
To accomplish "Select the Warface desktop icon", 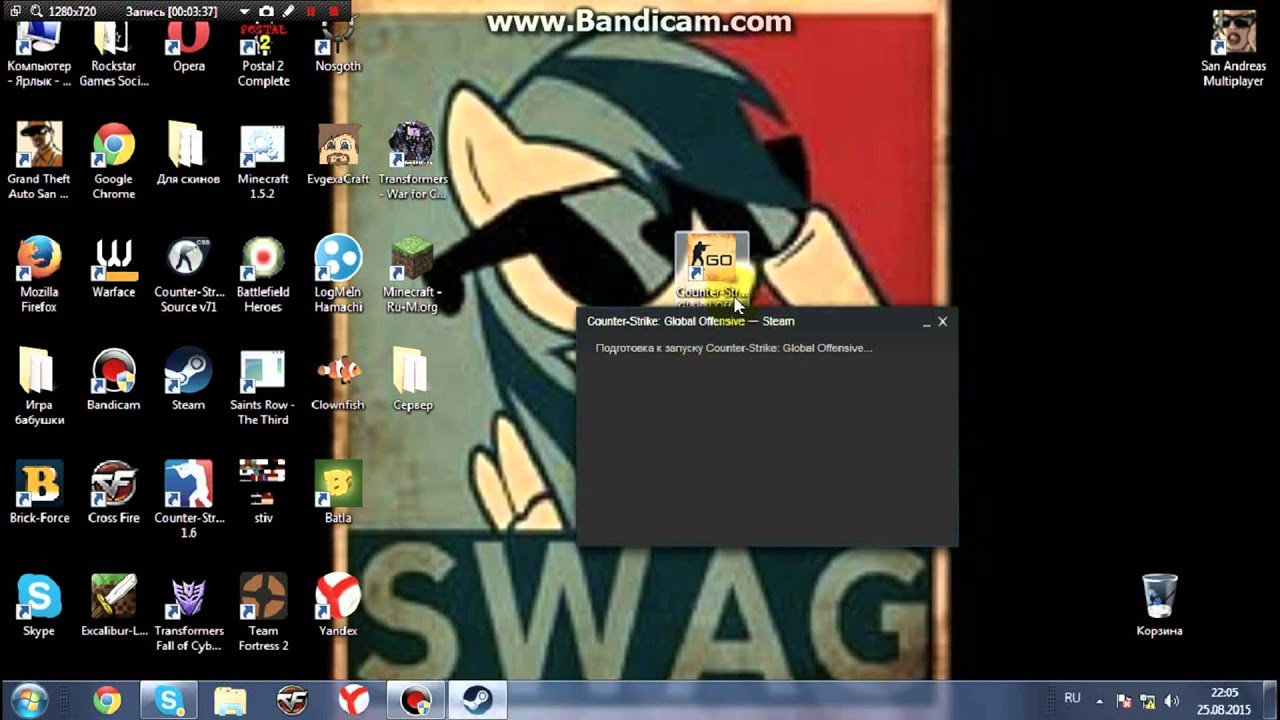I will pos(114,267).
